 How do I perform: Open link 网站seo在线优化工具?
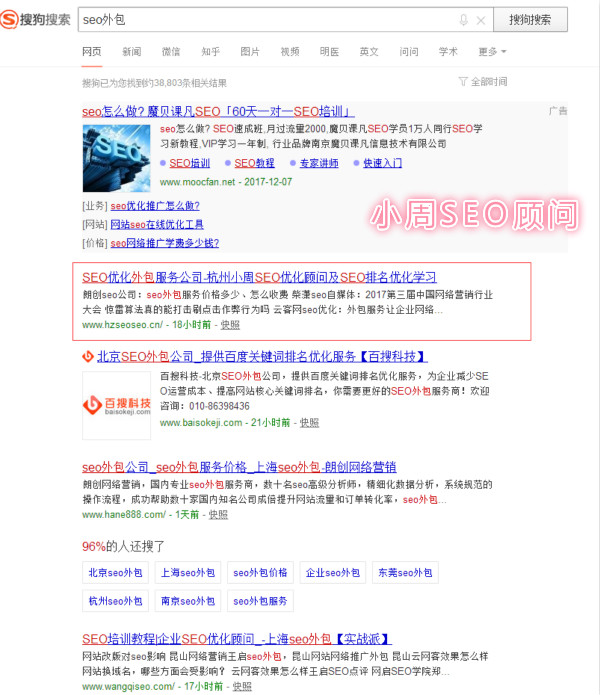(x=157, y=224)
